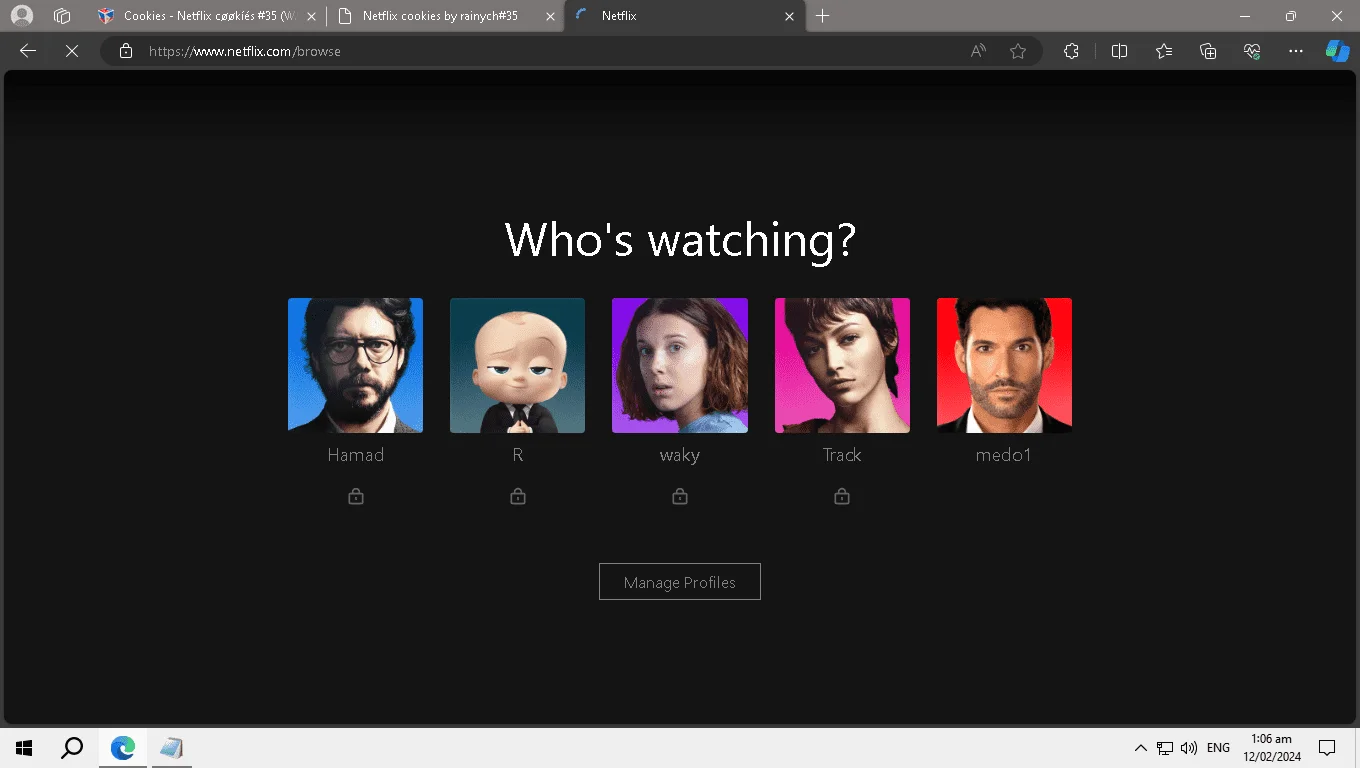
Task: Open the browser profile icon
Action: (x=21, y=16)
